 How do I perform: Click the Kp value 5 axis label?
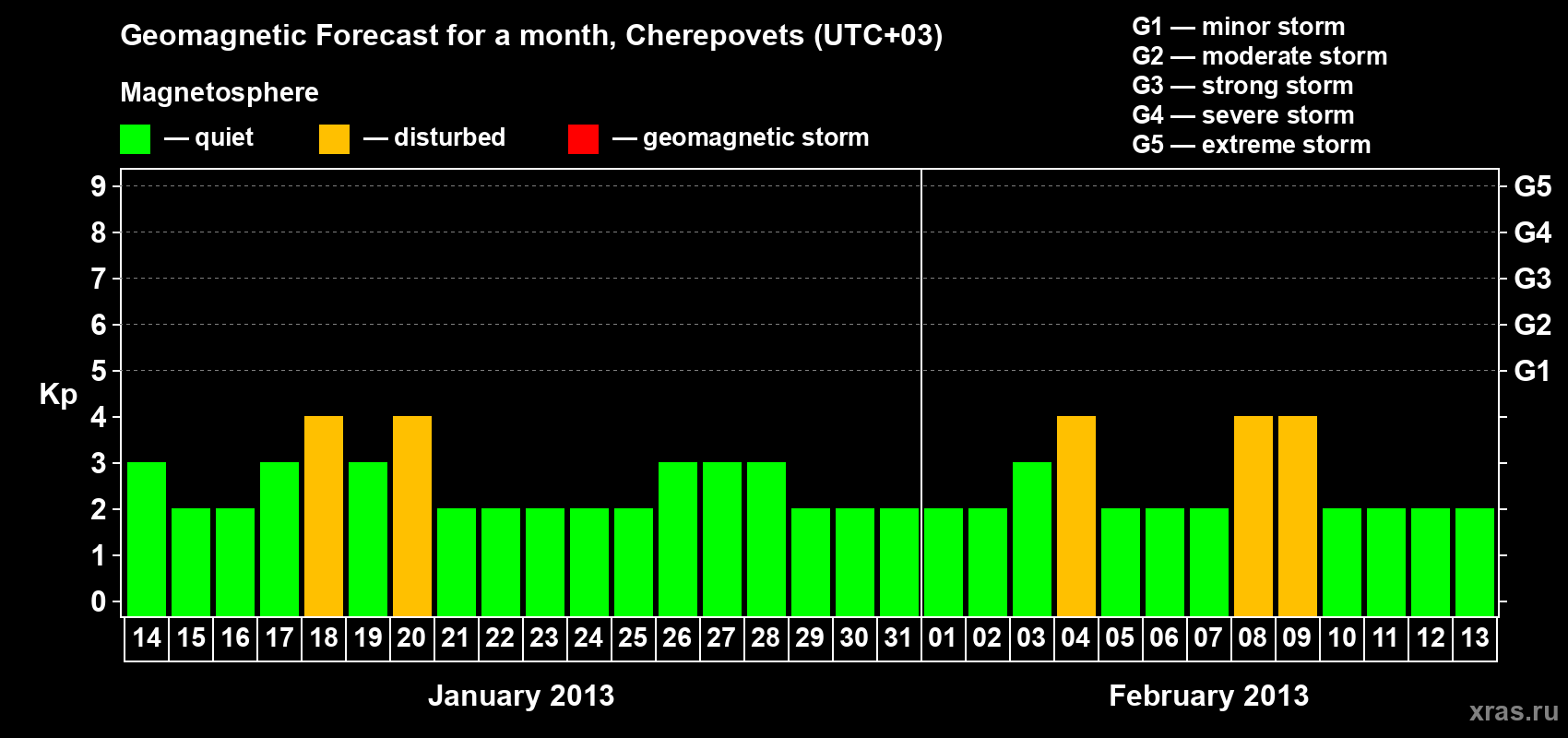[99, 371]
